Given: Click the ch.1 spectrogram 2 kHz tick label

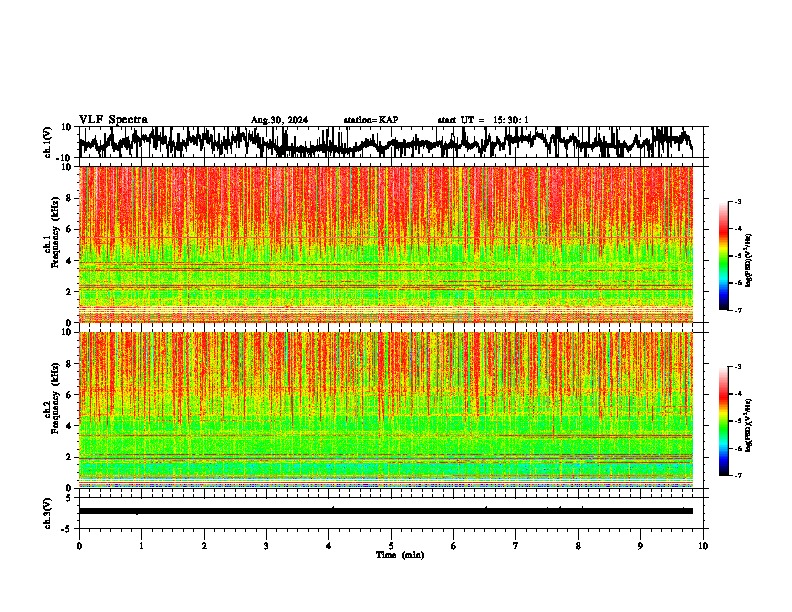Looking at the screenshot, I should 69,292.
